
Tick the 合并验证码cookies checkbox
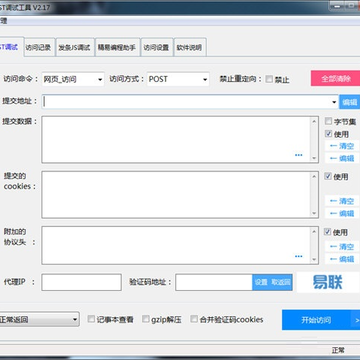click(194, 319)
